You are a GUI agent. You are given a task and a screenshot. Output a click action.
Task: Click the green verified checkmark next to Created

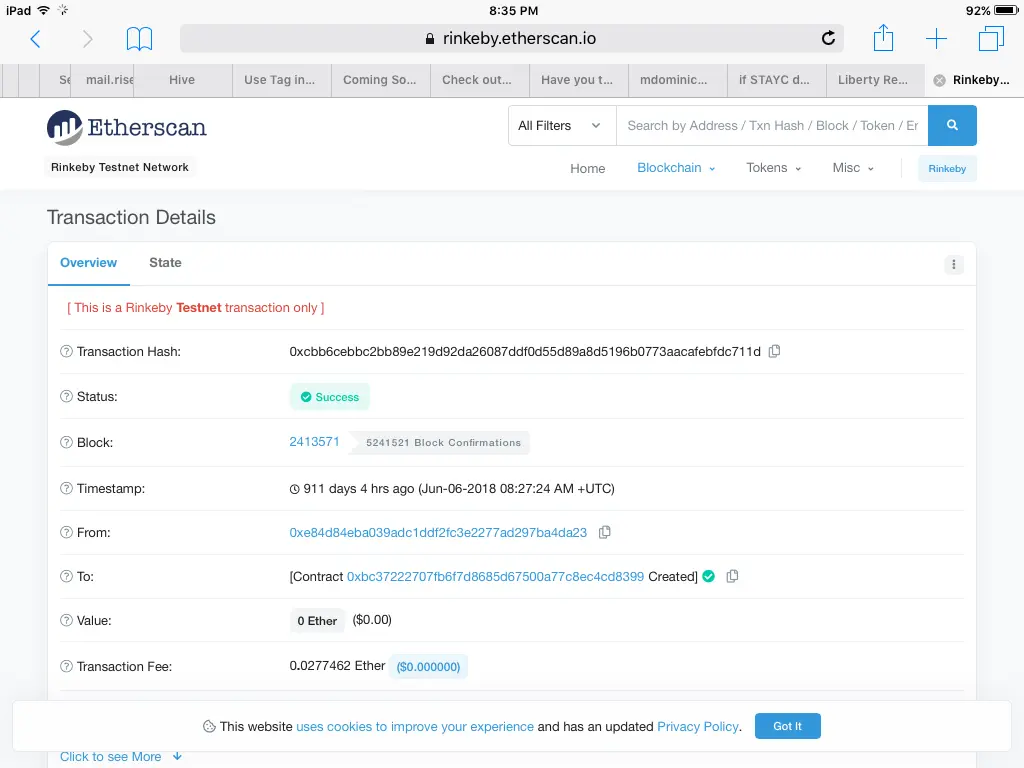coord(709,576)
